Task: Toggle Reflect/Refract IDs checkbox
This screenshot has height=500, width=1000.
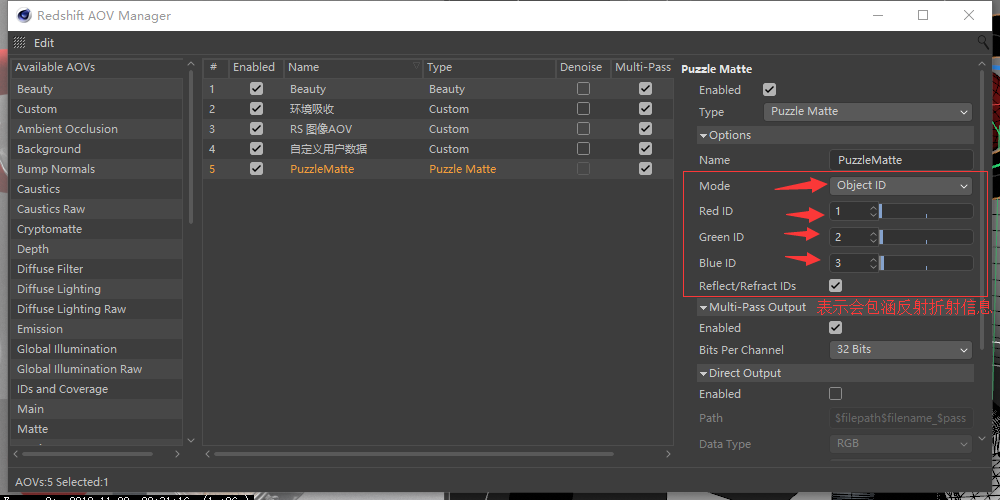Action: coord(835,286)
